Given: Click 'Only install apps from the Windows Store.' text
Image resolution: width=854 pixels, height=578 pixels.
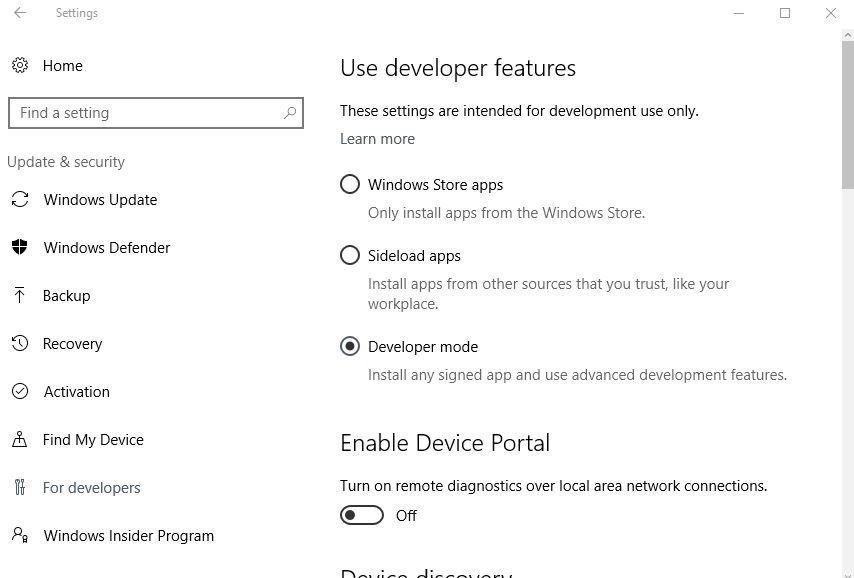Looking at the screenshot, I should click(507, 212).
